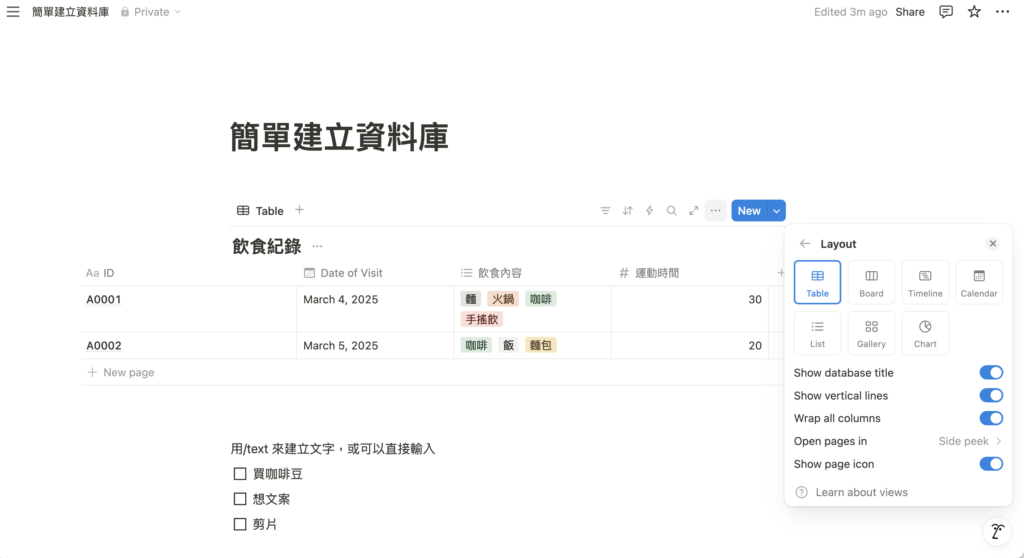The height and width of the screenshot is (558, 1024).
Task: Choose the Chart layout option
Action: click(x=925, y=333)
